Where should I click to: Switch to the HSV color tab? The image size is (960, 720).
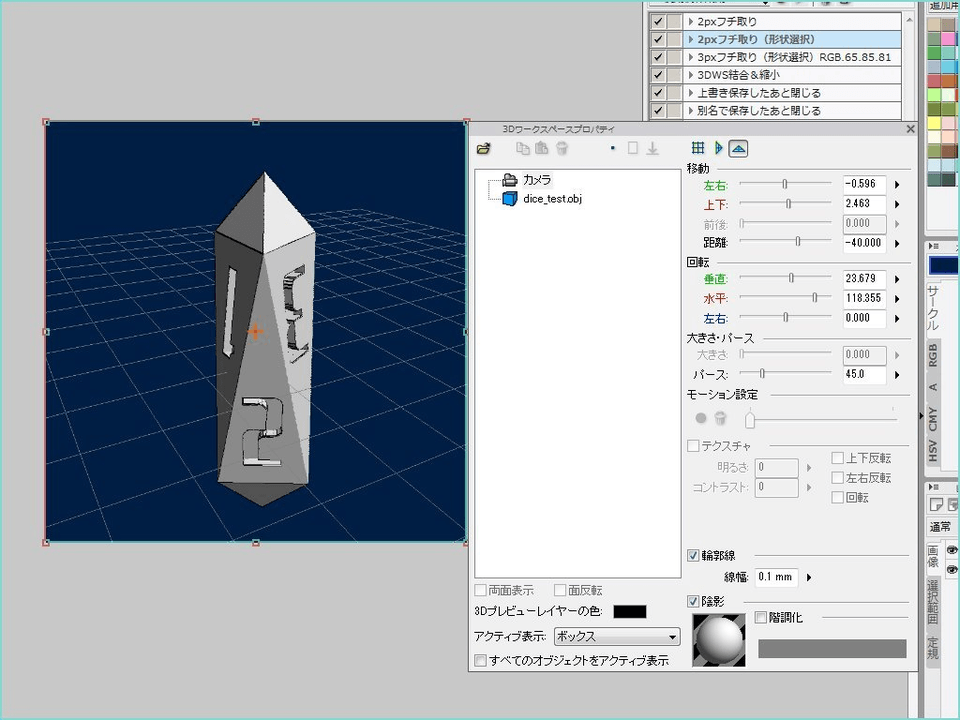(933, 449)
